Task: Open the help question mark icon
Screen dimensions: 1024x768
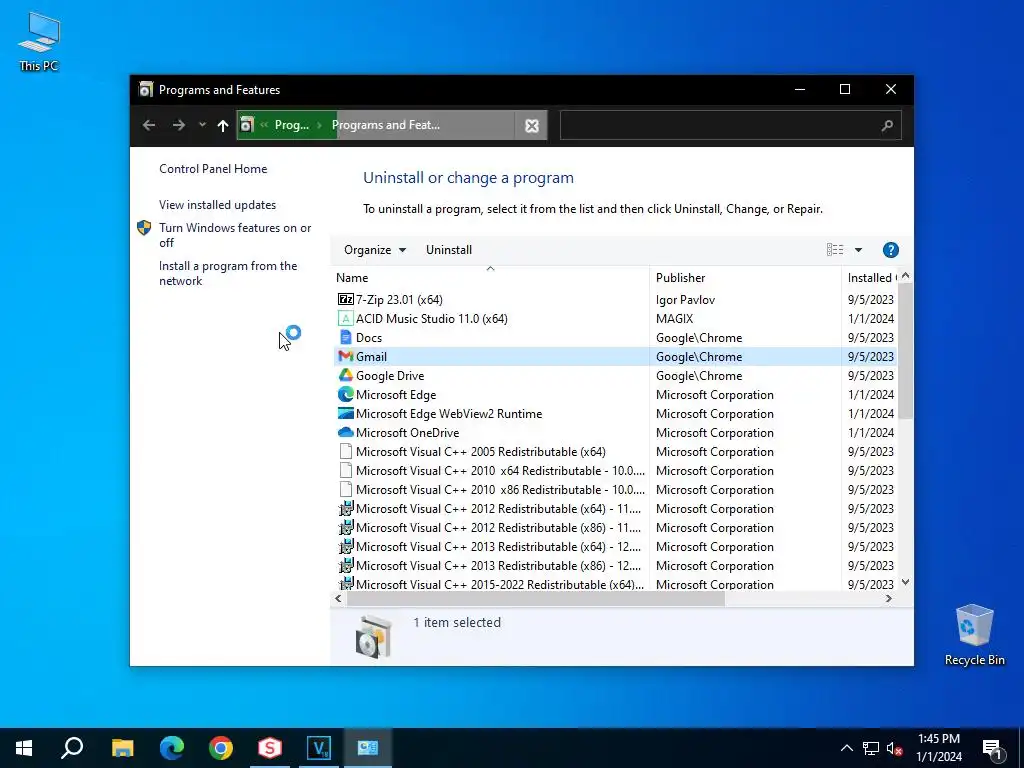Action: click(x=890, y=250)
